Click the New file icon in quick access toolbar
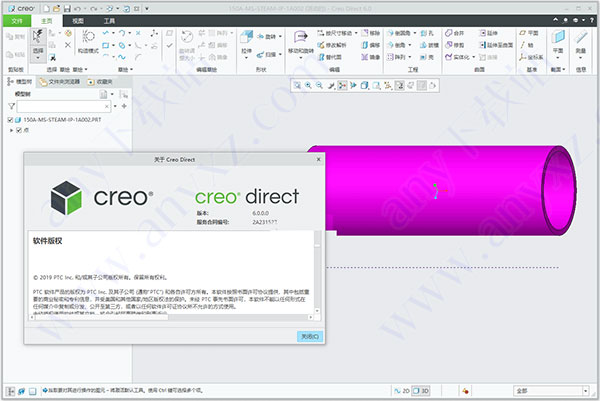 [x=46, y=8]
